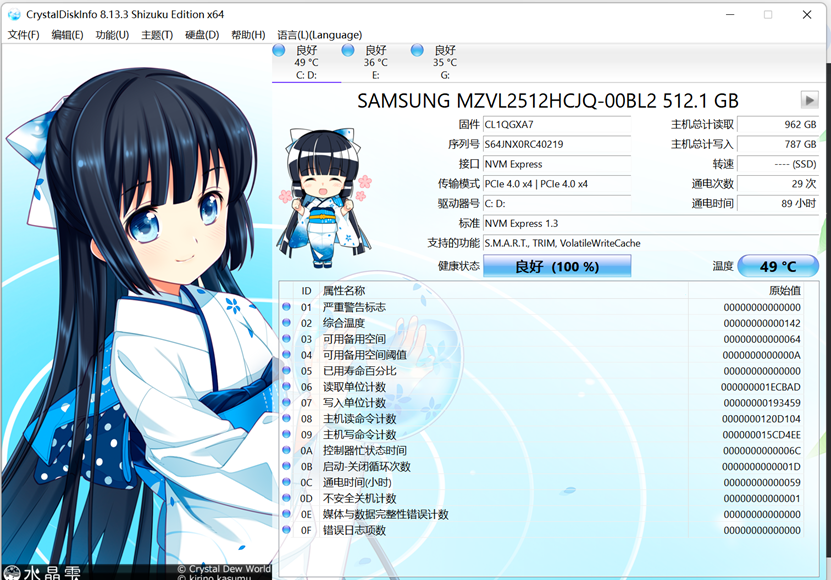This screenshot has width=831, height=580.
Task: Open the 功能(U) menu
Action: pos(112,35)
